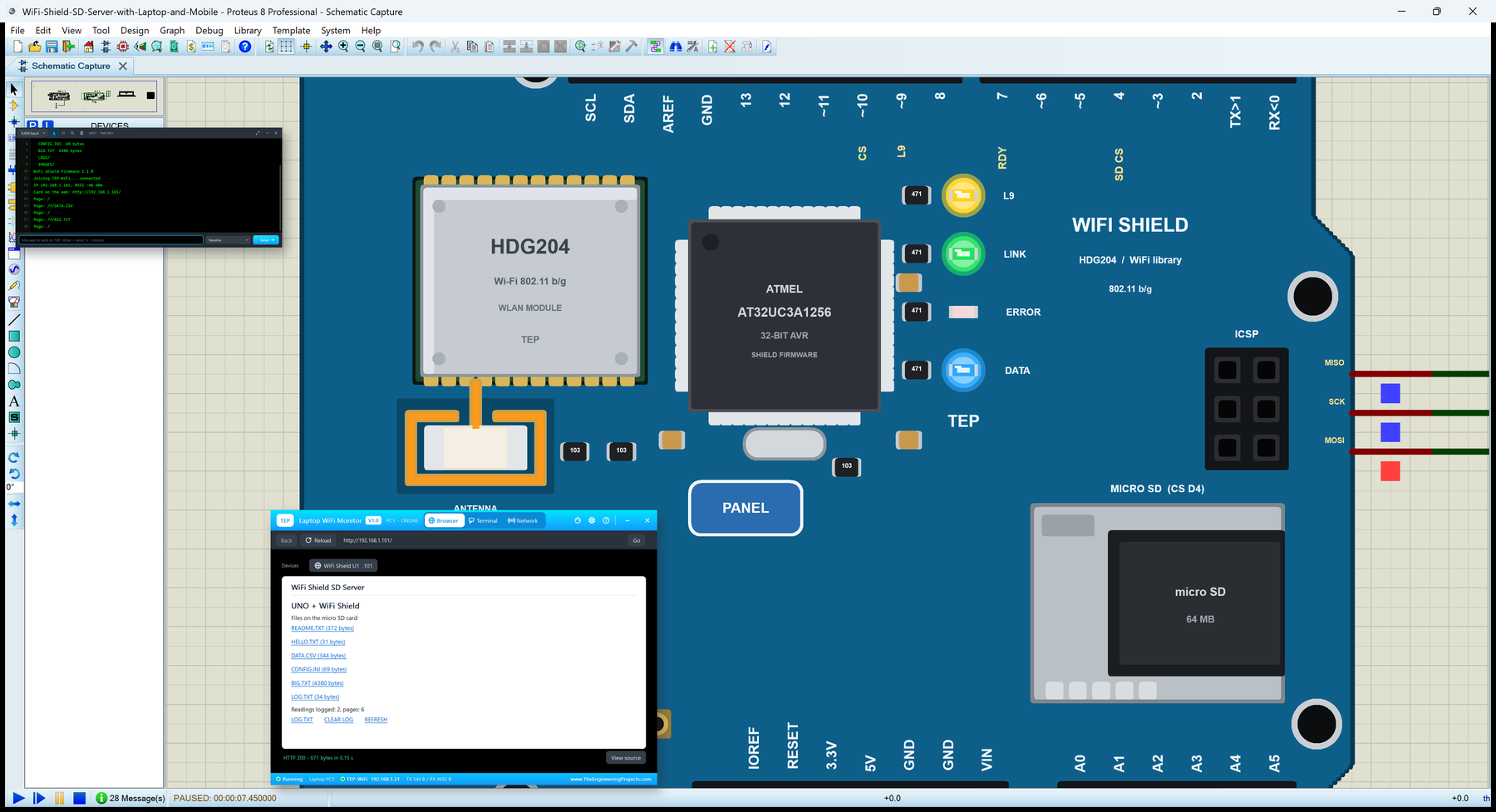Open the File menu
Image resolution: width=1496 pixels, height=812 pixels.
tap(17, 30)
